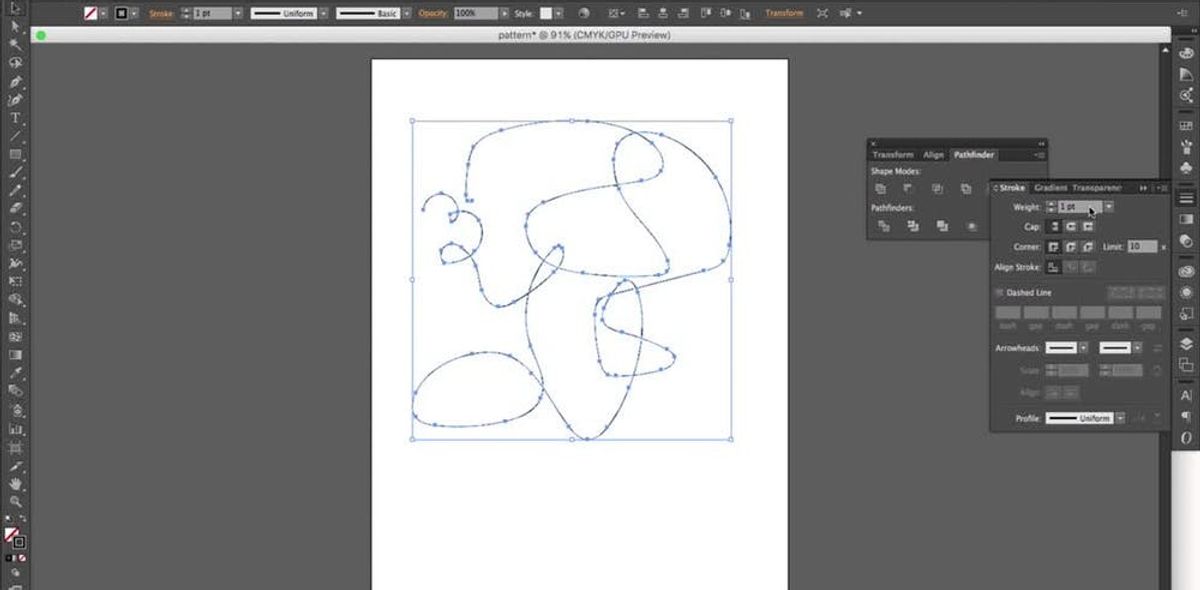Pick the Zoom tool magnifier
The image size is (1200, 590).
pyautogui.click(x=15, y=503)
